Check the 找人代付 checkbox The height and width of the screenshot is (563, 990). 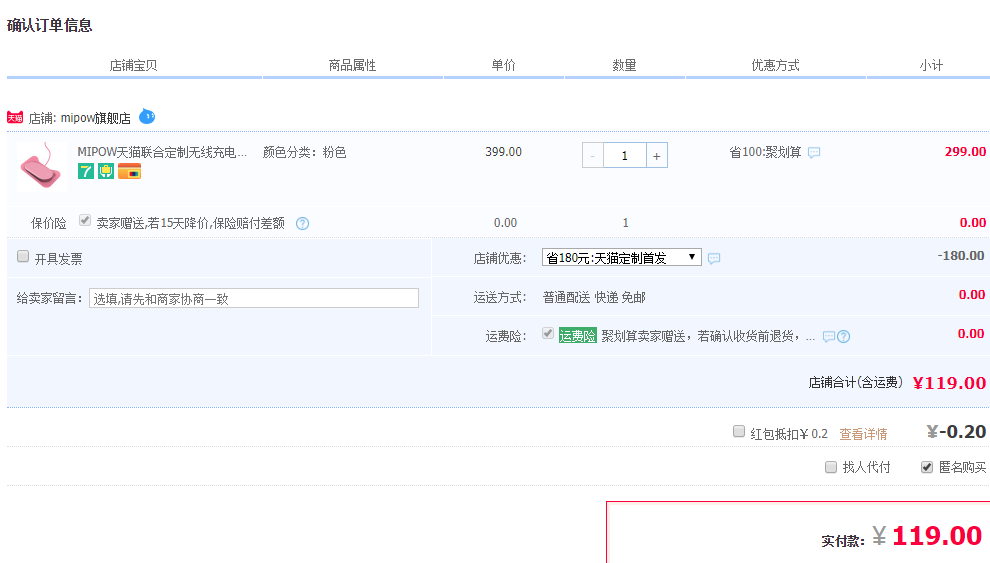coord(831,467)
